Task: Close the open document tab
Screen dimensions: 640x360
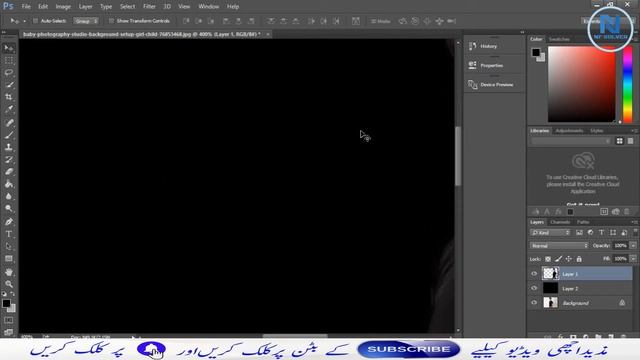Action: 268,34
